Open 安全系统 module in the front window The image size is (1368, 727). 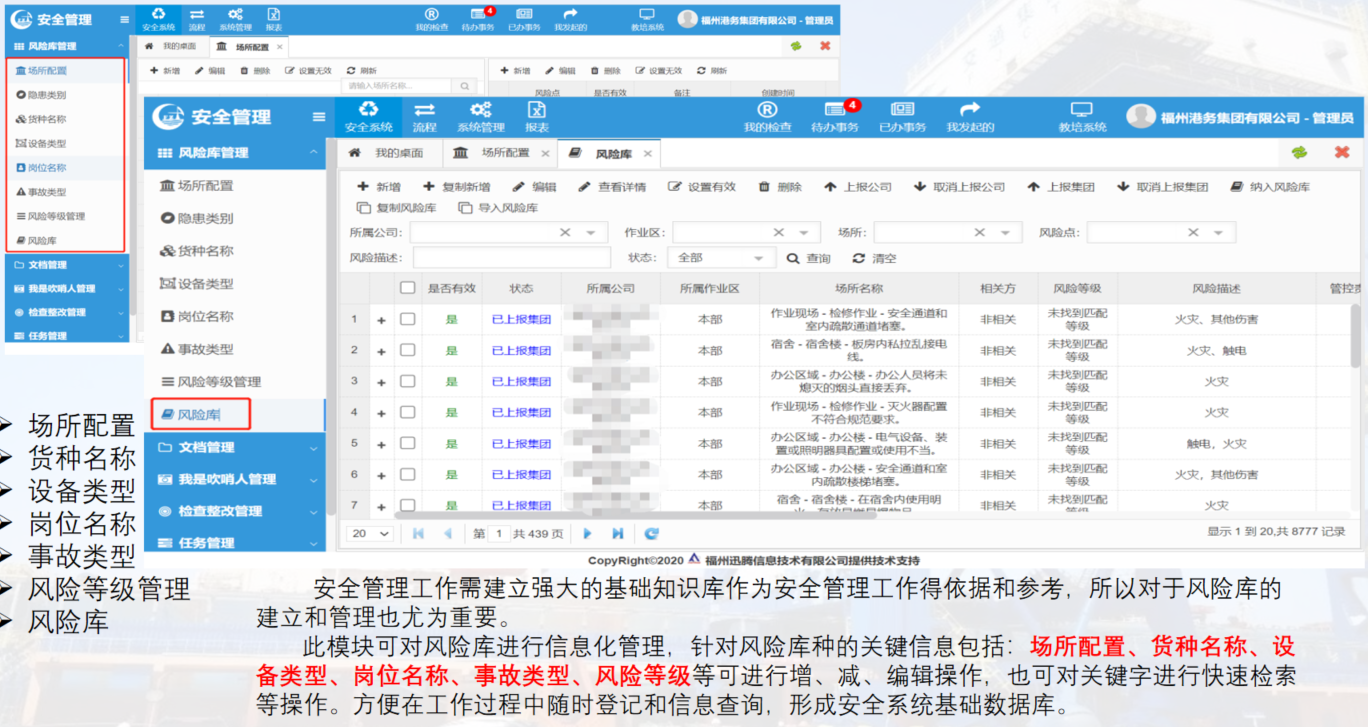pyautogui.click(x=369, y=116)
